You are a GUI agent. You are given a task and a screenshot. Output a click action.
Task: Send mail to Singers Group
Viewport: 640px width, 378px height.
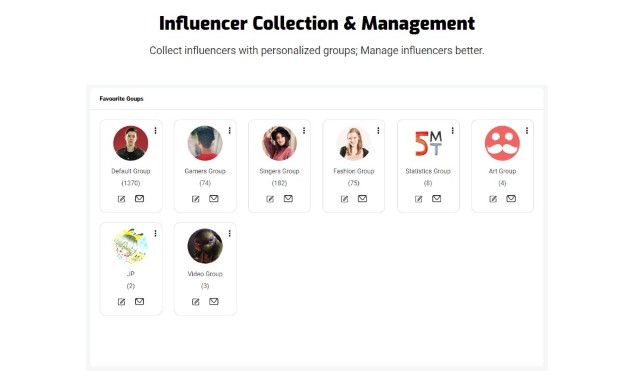pos(288,198)
